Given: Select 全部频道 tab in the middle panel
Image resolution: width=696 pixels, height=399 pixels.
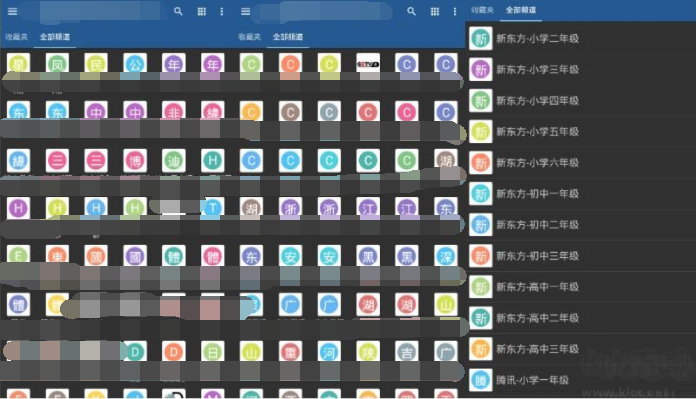Looking at the screenshot, I should pyautogui.click(x=288, y=37).
